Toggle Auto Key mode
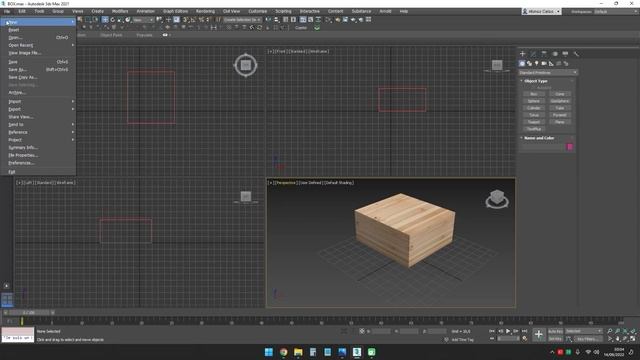 [x=555, y=331]
